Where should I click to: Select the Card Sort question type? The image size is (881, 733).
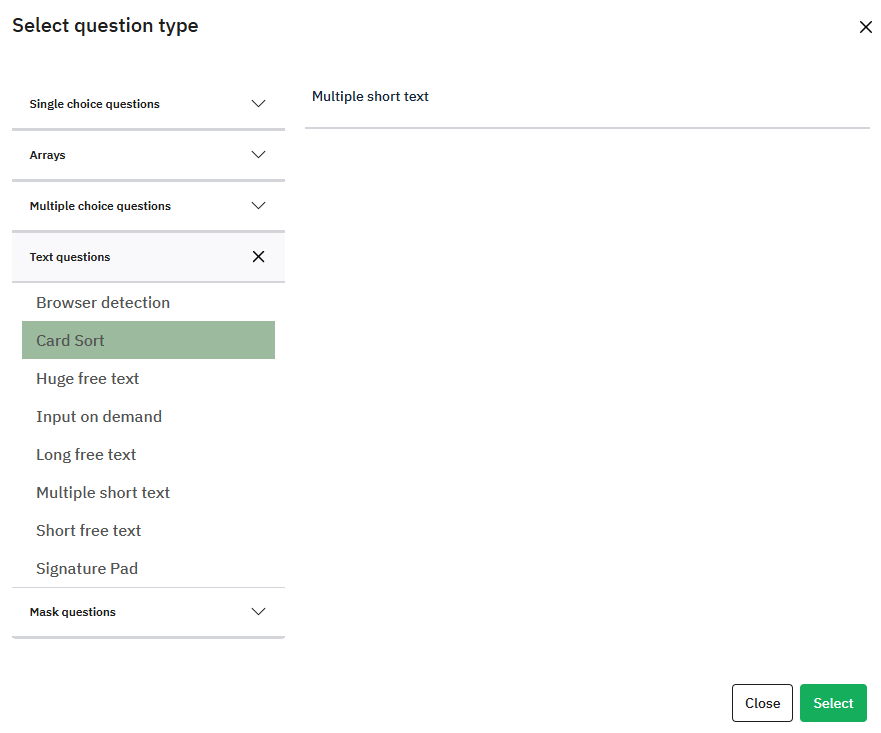pyautogui.click(x=71, y=341)
